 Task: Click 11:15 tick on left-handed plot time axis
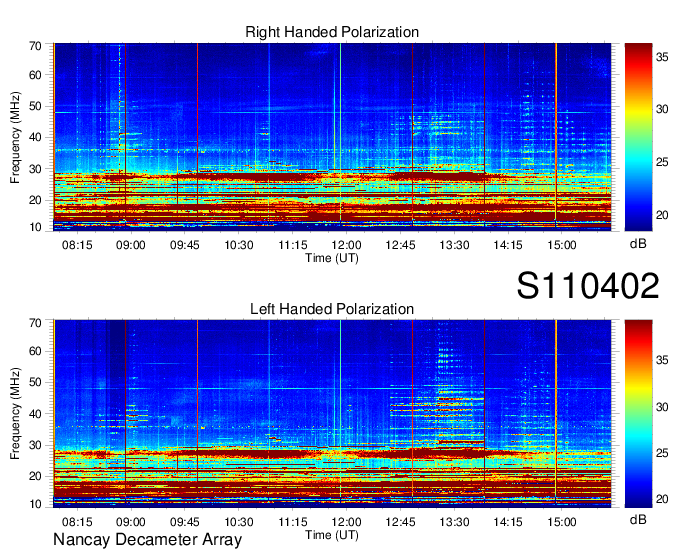point(293,522)
